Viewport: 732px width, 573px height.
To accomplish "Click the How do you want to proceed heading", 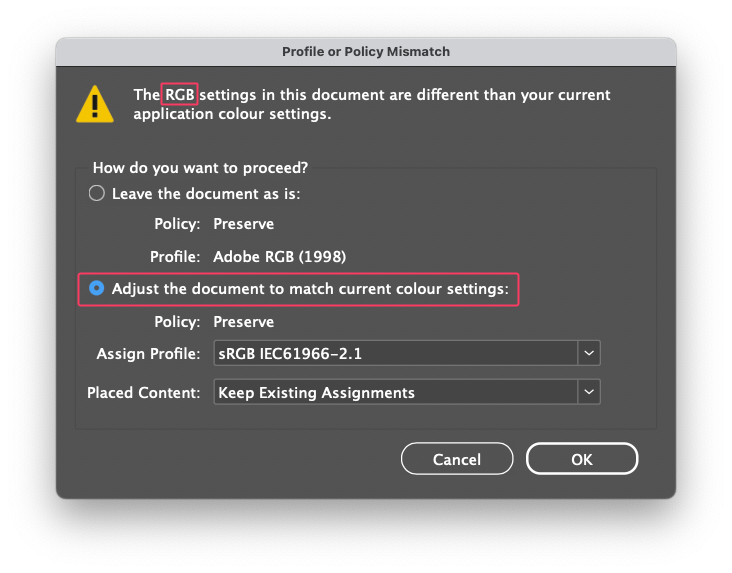I will pyautogui.click(x=200, y=167).
